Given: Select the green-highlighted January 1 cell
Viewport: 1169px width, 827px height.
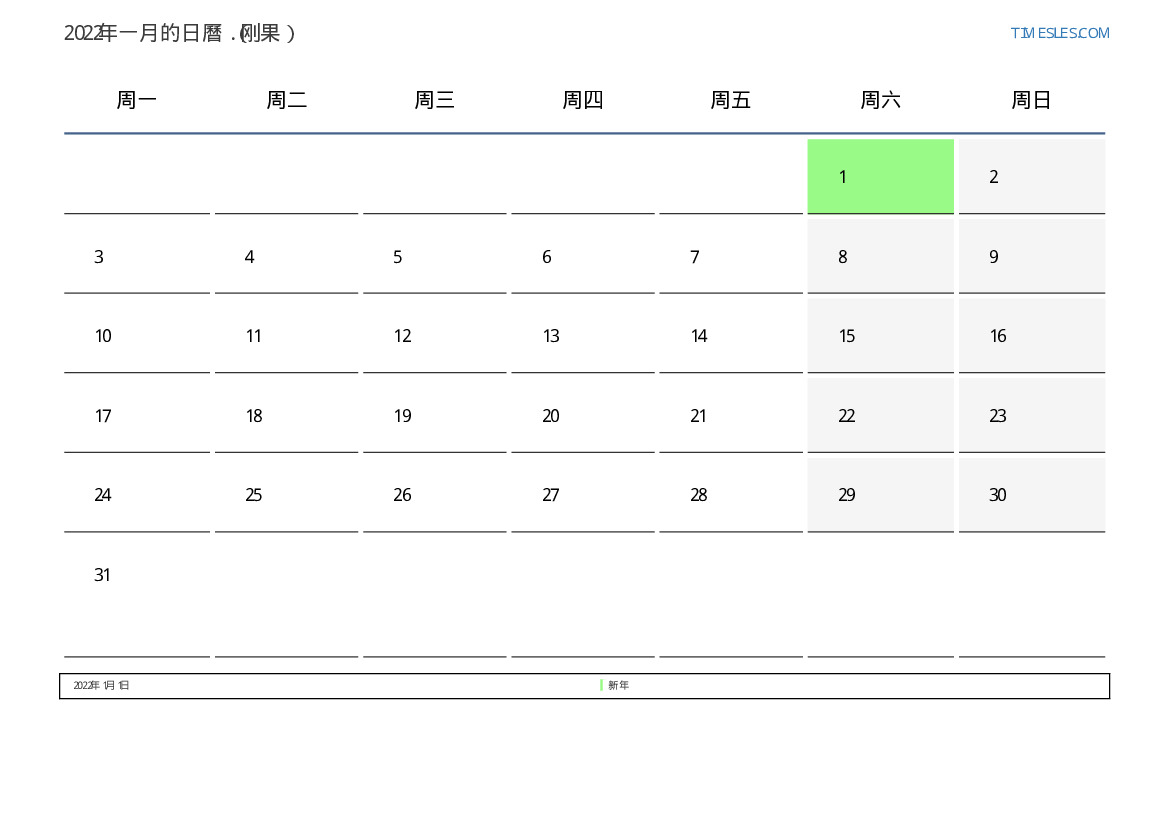Looking at the screenshot, I should click(x=880, y=177).
